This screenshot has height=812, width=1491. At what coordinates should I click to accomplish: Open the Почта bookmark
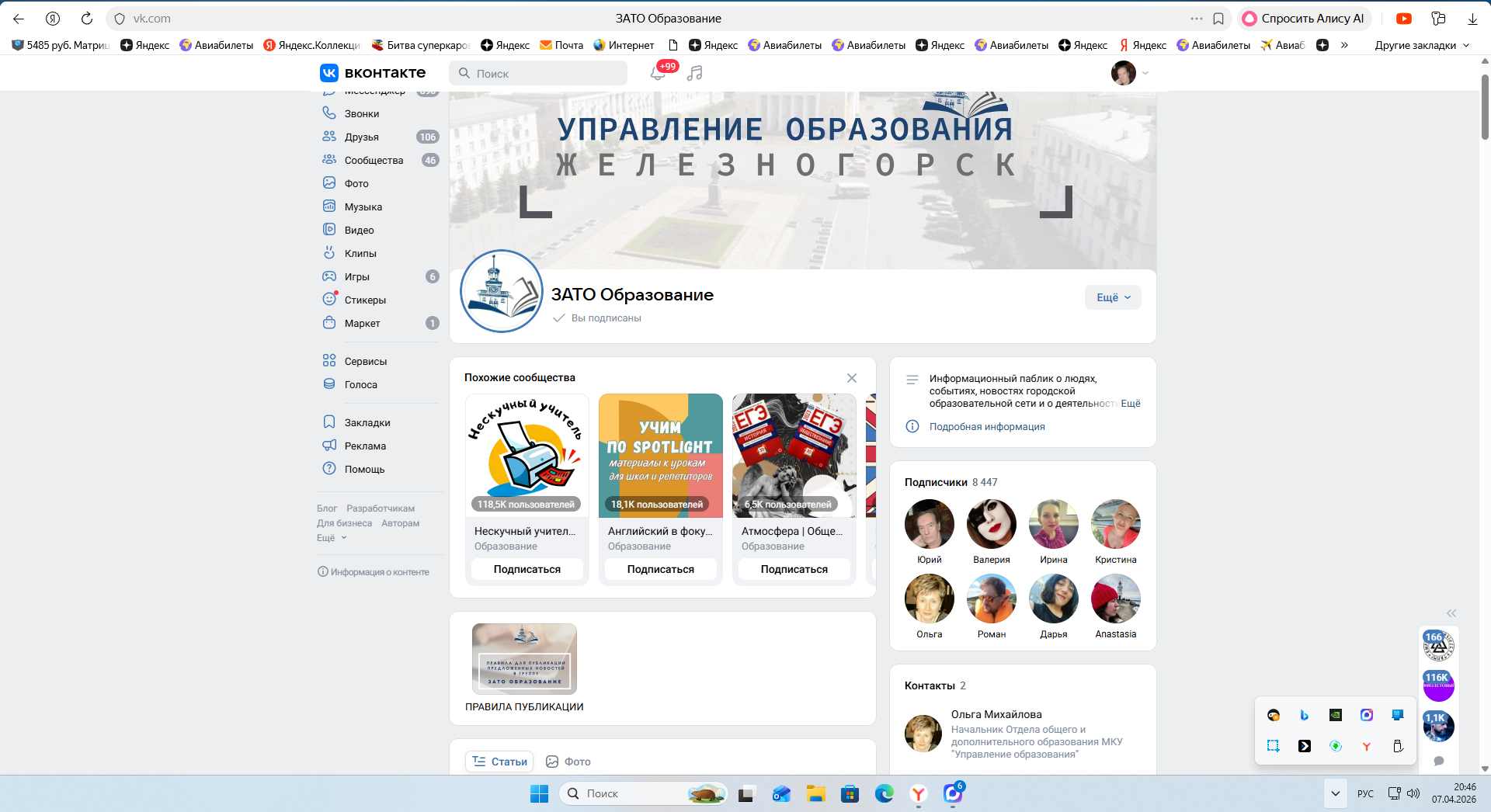pyautogui.click(x=561, y=45)
